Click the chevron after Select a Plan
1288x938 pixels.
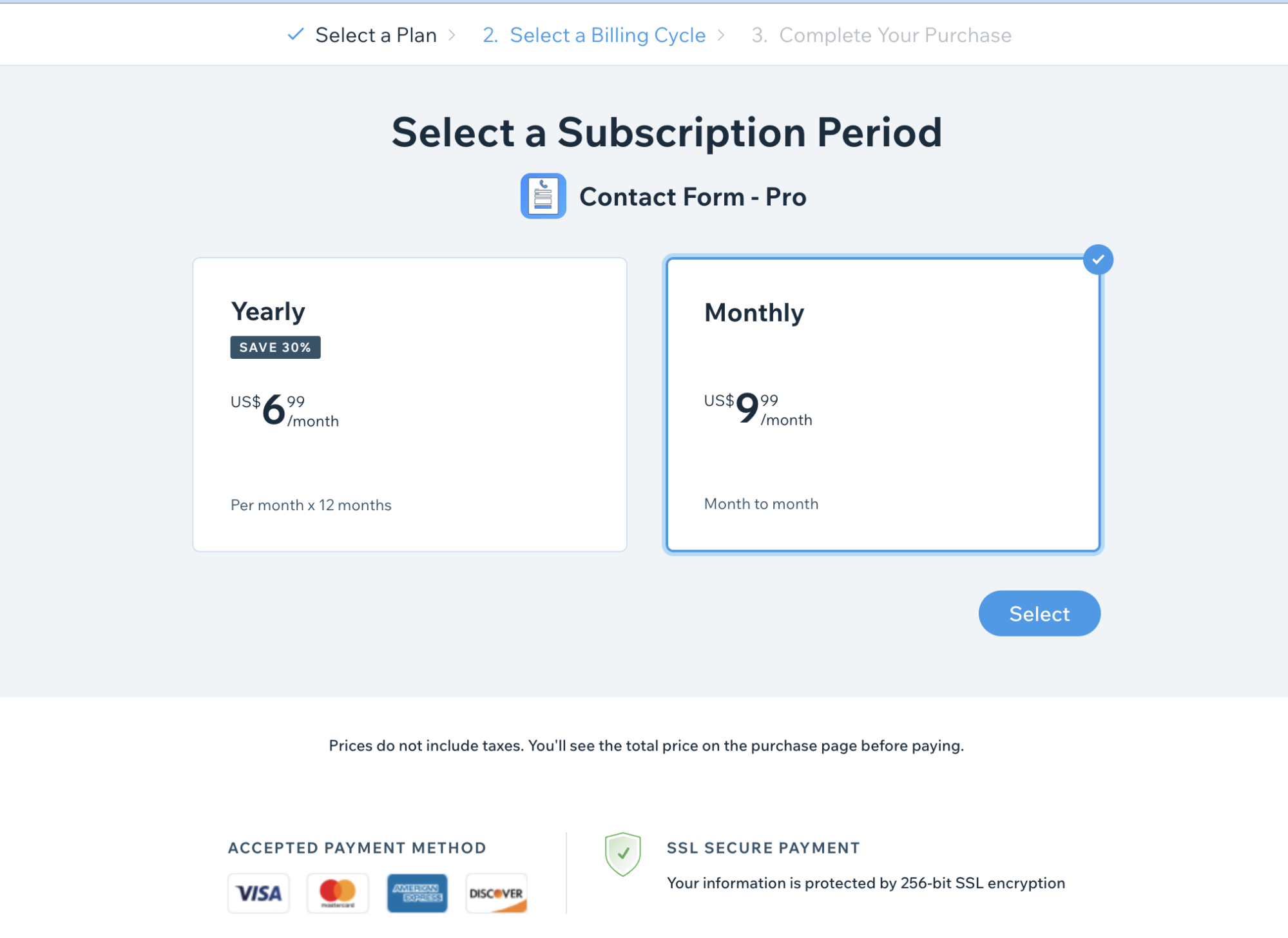click(452, 35)
